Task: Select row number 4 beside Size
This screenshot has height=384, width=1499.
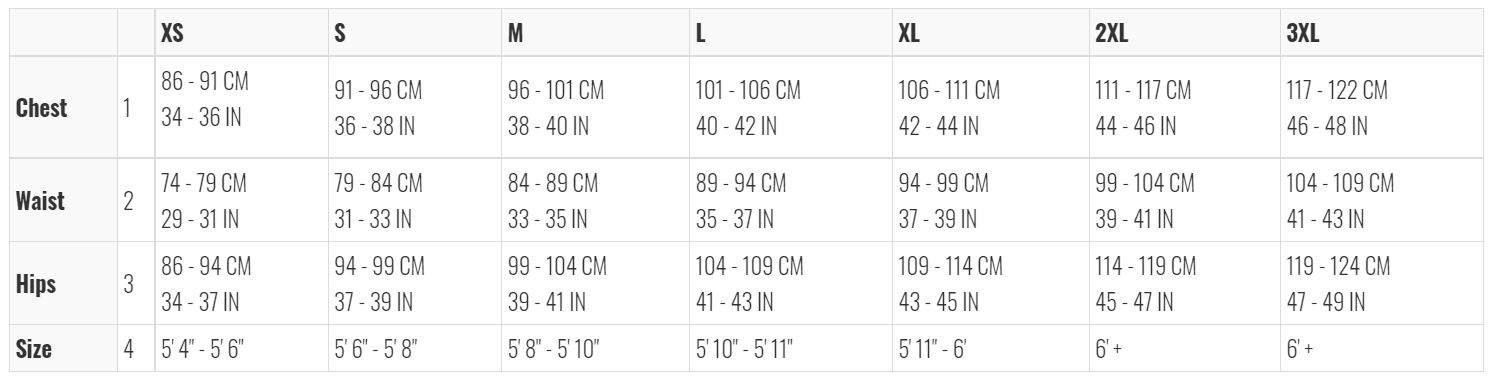Action: click(128, 350)
